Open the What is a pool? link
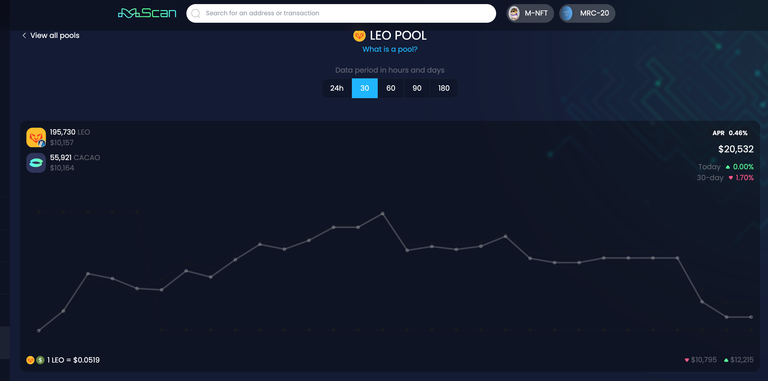The image size is (768, 381). (x=390, y=49)
